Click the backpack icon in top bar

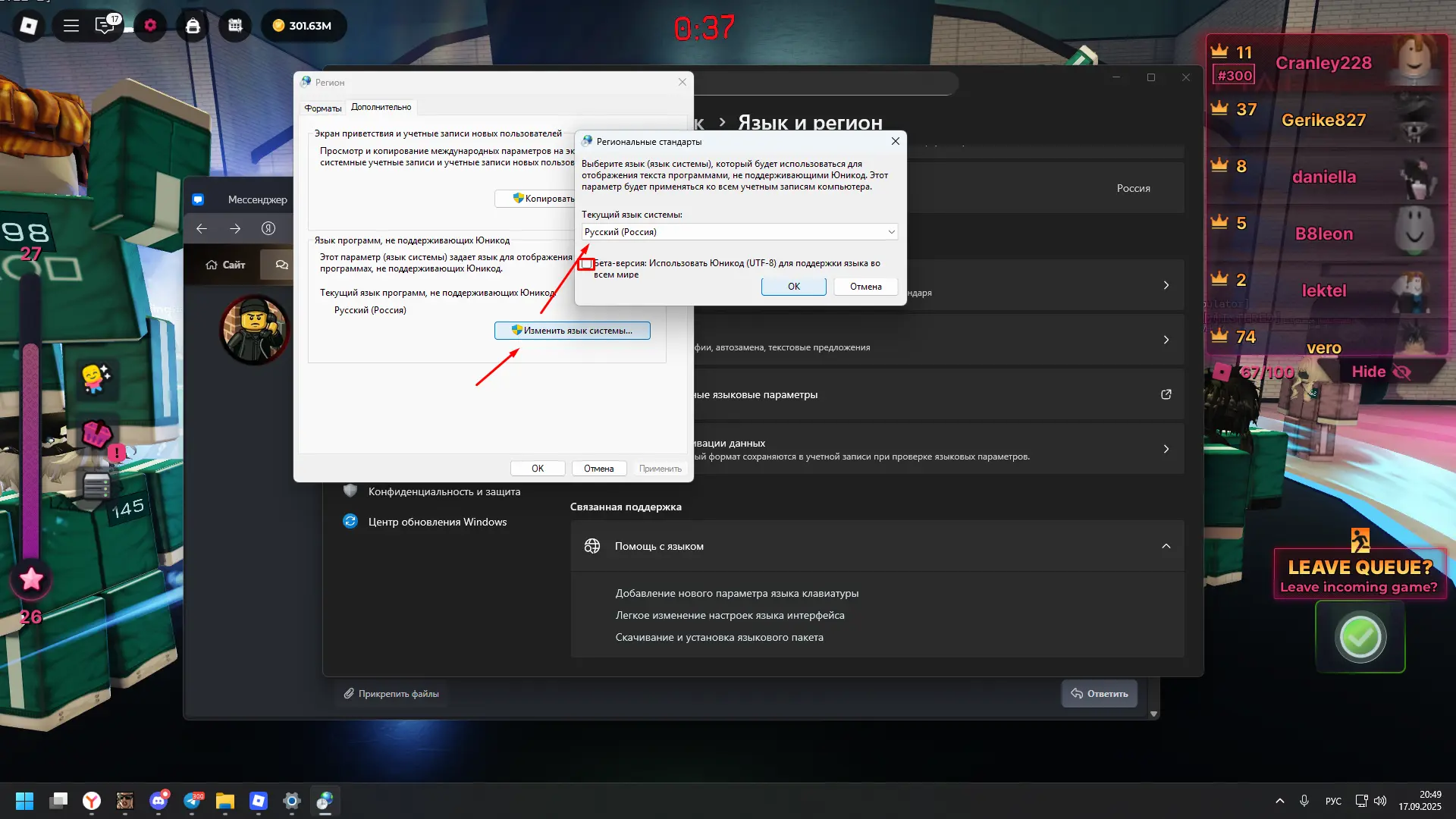click(x=193, y=26)
